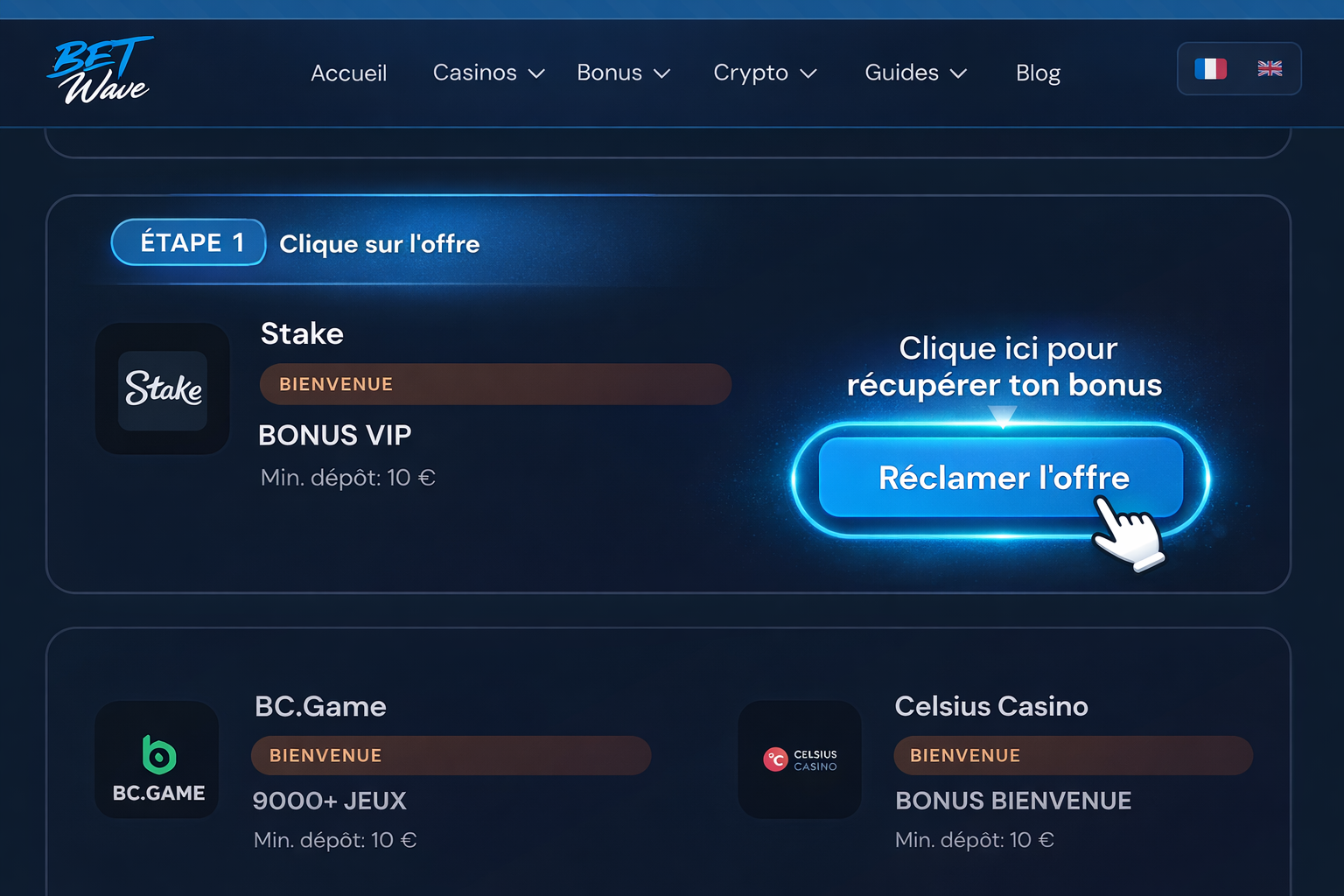Viewport: 1344px width, 896px height.
Task: Open the Celsius Casino title link
Action: click(991, 706)
